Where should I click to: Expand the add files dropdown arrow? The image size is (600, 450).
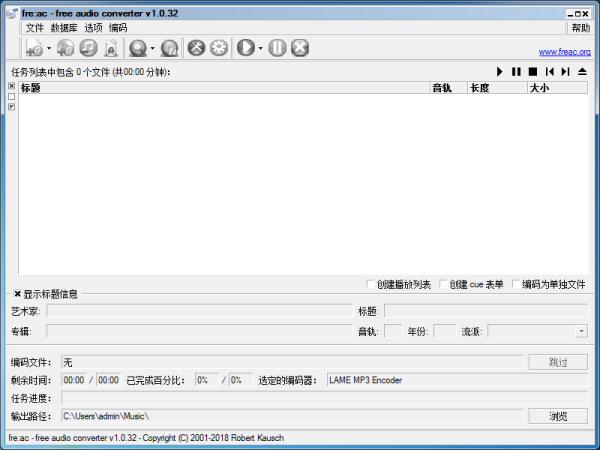click(49, 48)
